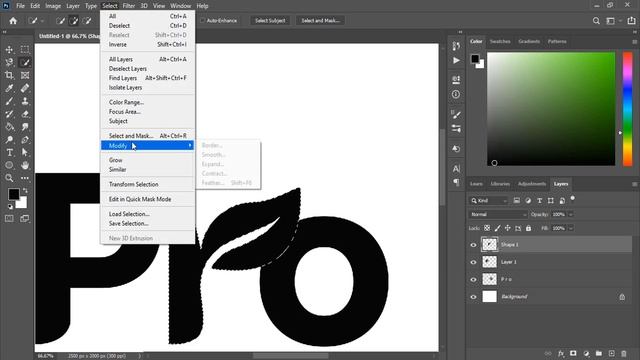Expand the Modify submenu arrow
The height and width of the screenshot is (360, 640).
pos(190,146)
